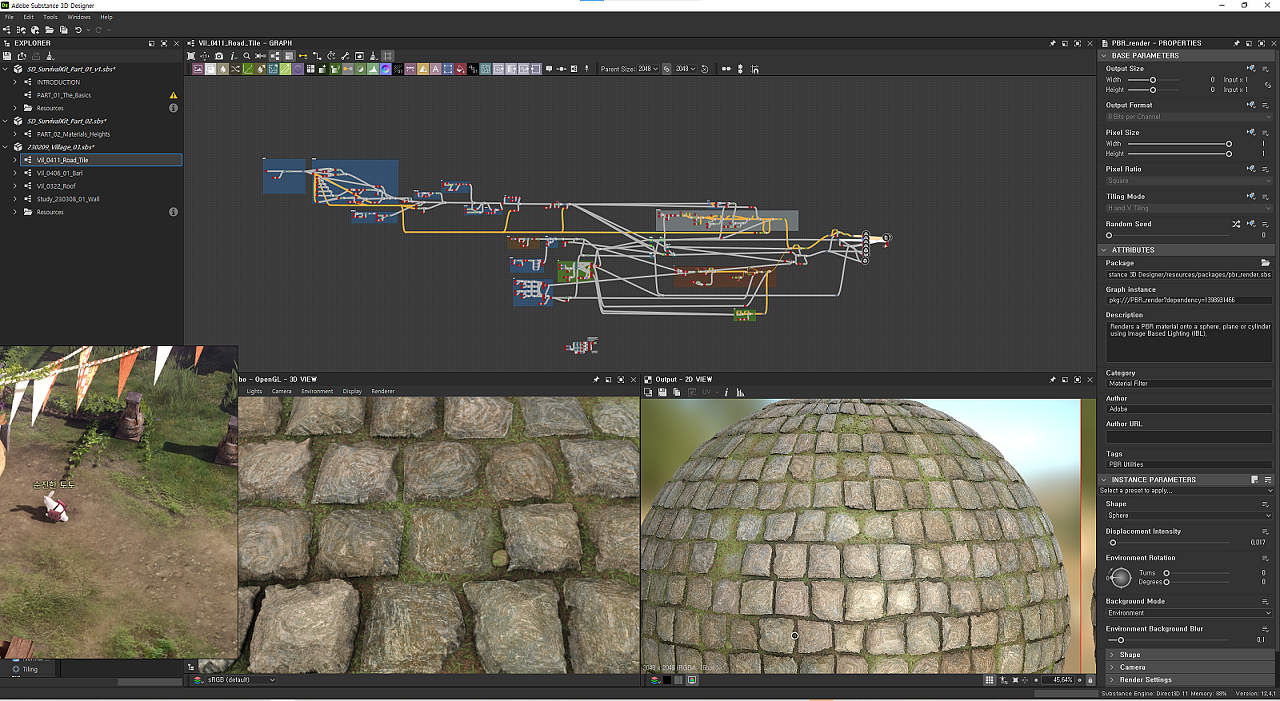Click the fit-to-view icon in 2D view footer
The width and height of the screenshot is (1280, 701).
[x=1016, y=680]
